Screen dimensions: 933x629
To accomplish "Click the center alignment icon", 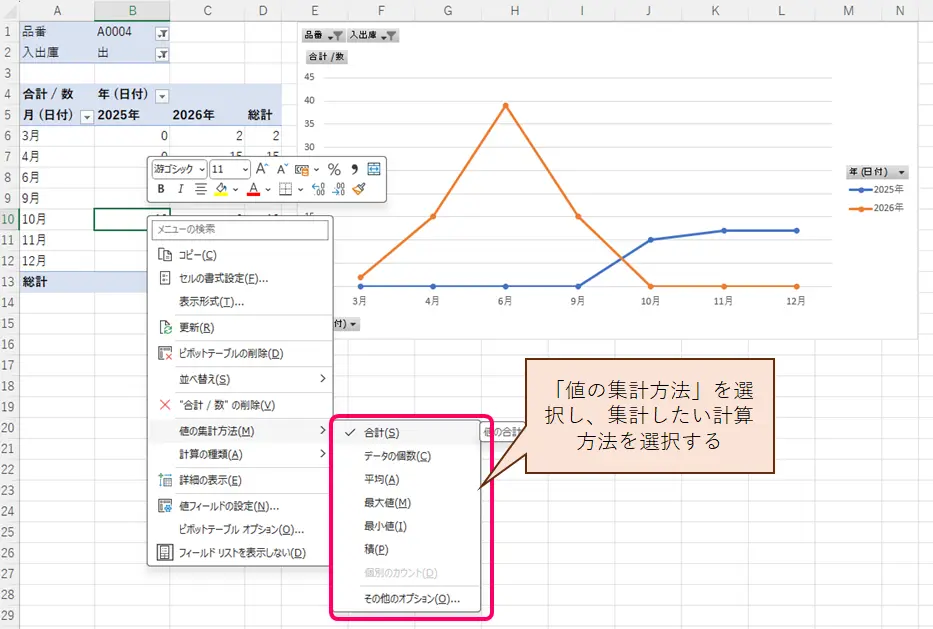I will tap(201, 189).
